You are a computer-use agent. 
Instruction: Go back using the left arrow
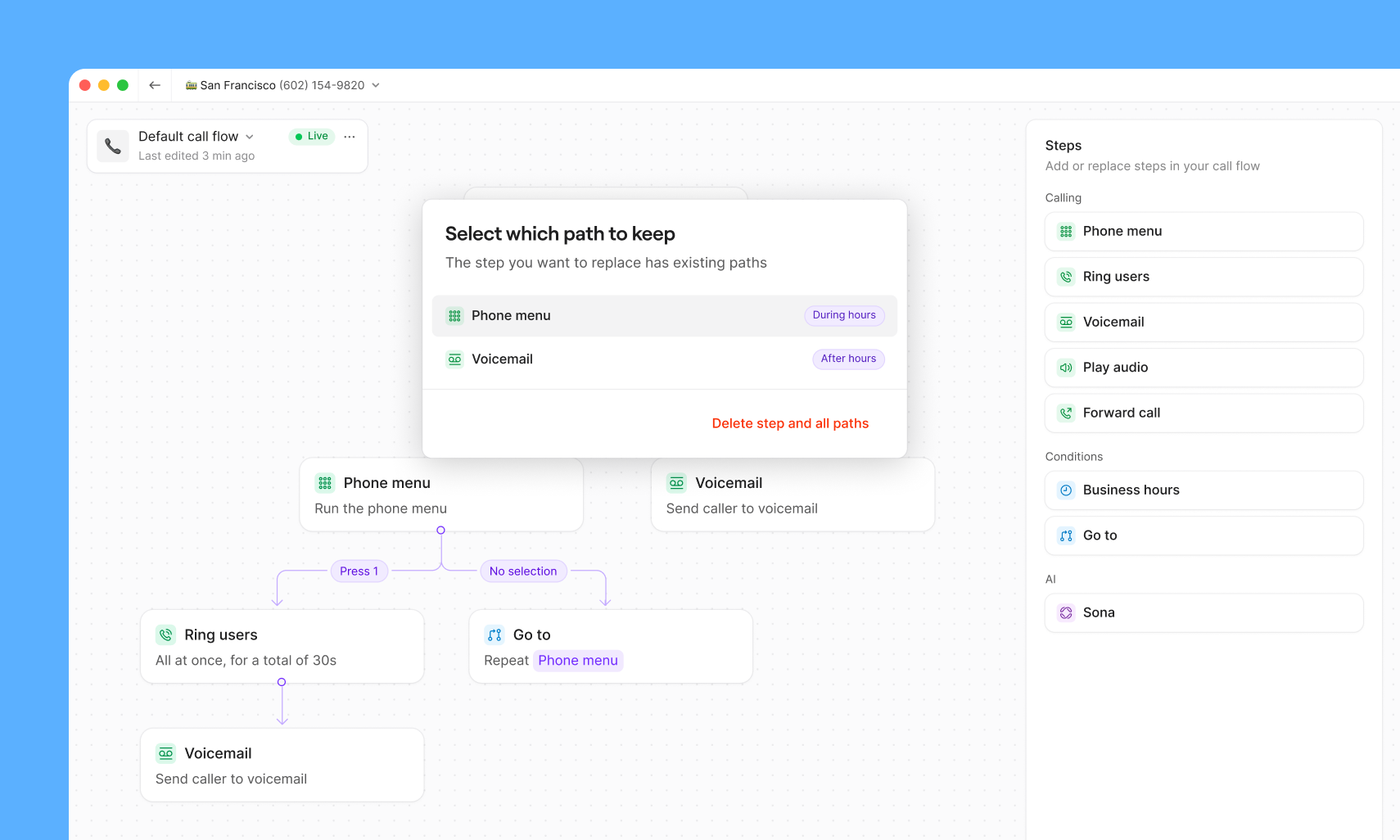(x=155, y=85)
